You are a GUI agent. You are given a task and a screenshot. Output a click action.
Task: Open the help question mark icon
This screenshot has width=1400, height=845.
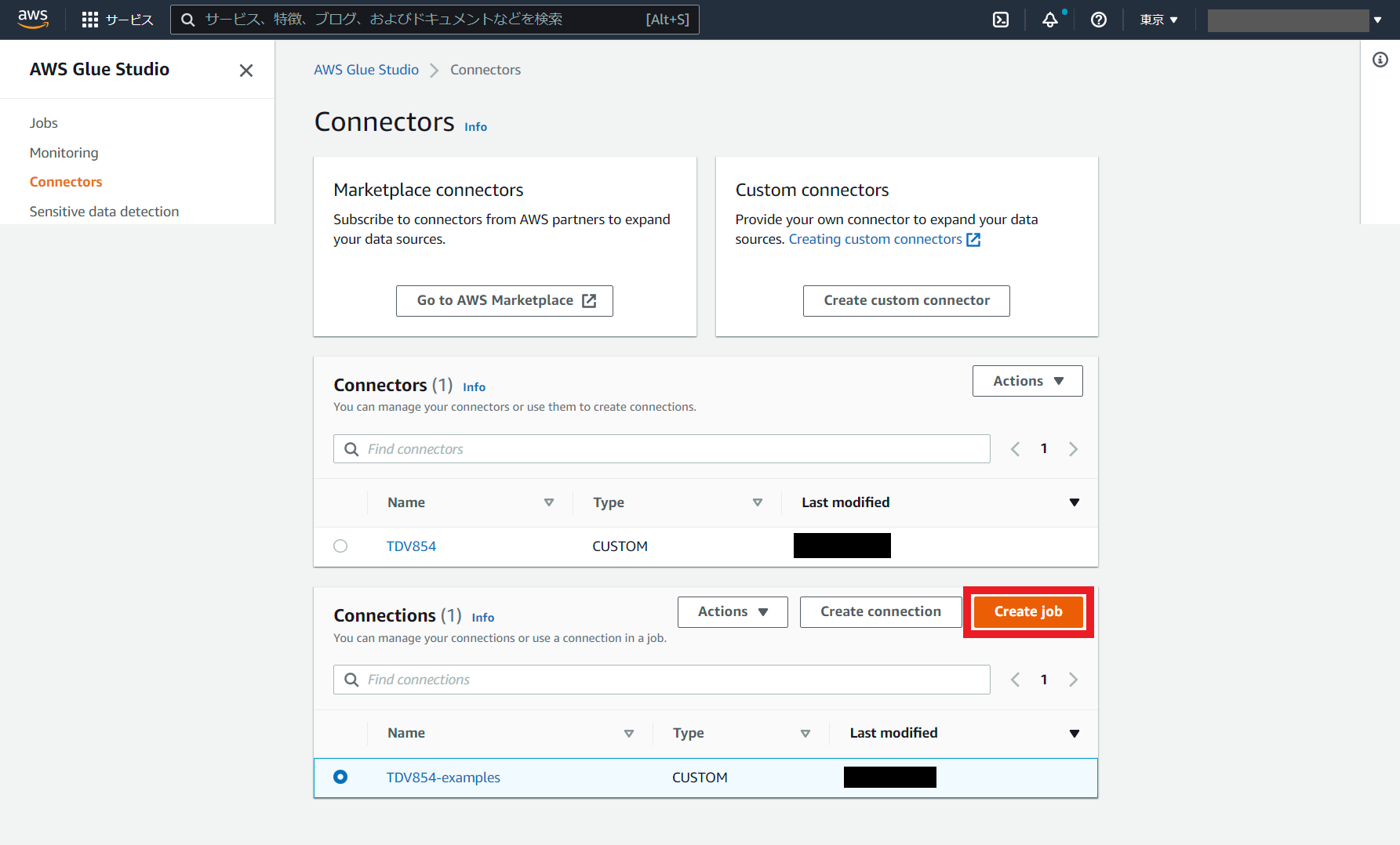(1099, 20)
